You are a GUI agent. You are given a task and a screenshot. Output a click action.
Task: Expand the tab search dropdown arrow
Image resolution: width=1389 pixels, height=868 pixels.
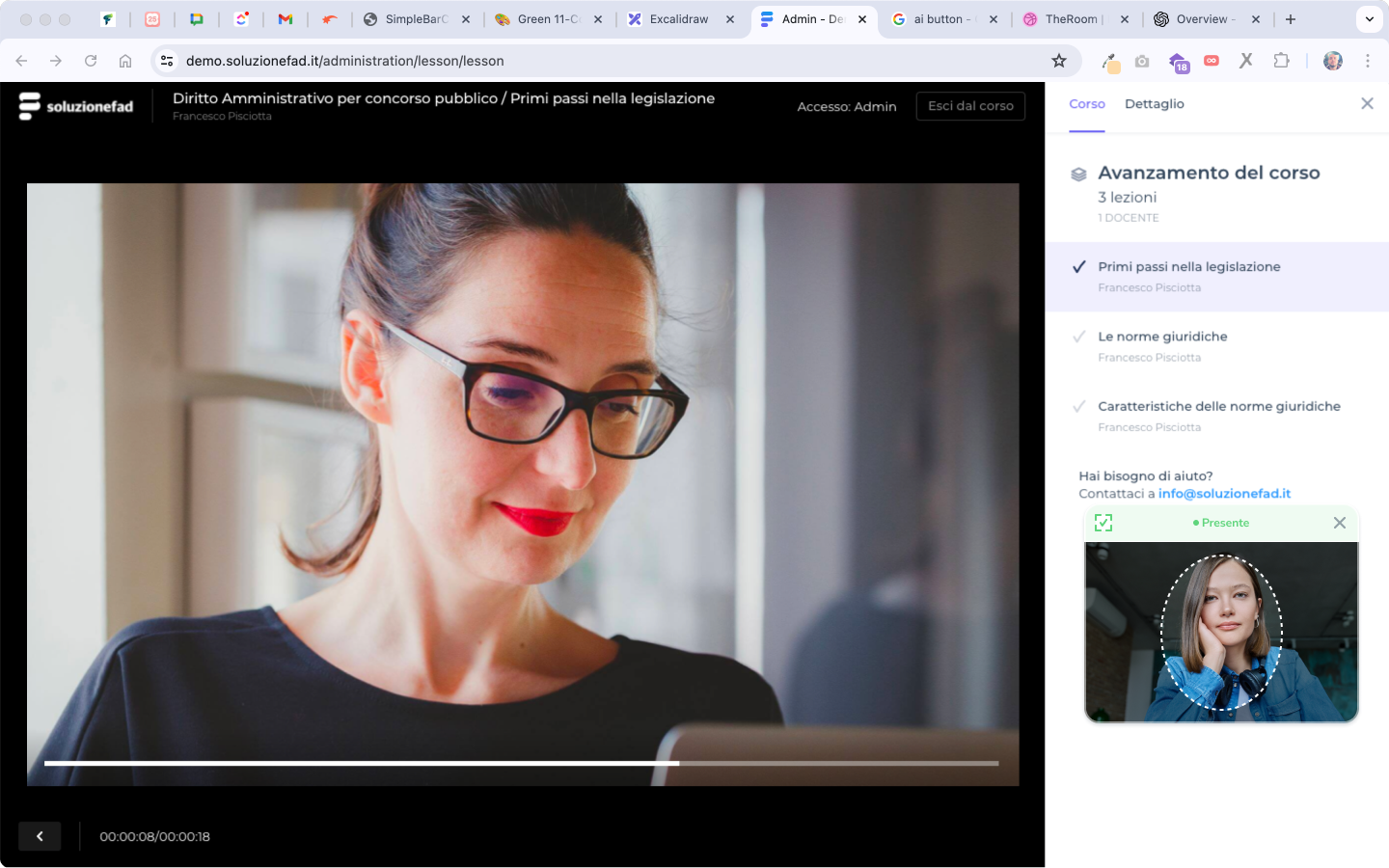pyautogui.click(x=1369, y=19)
